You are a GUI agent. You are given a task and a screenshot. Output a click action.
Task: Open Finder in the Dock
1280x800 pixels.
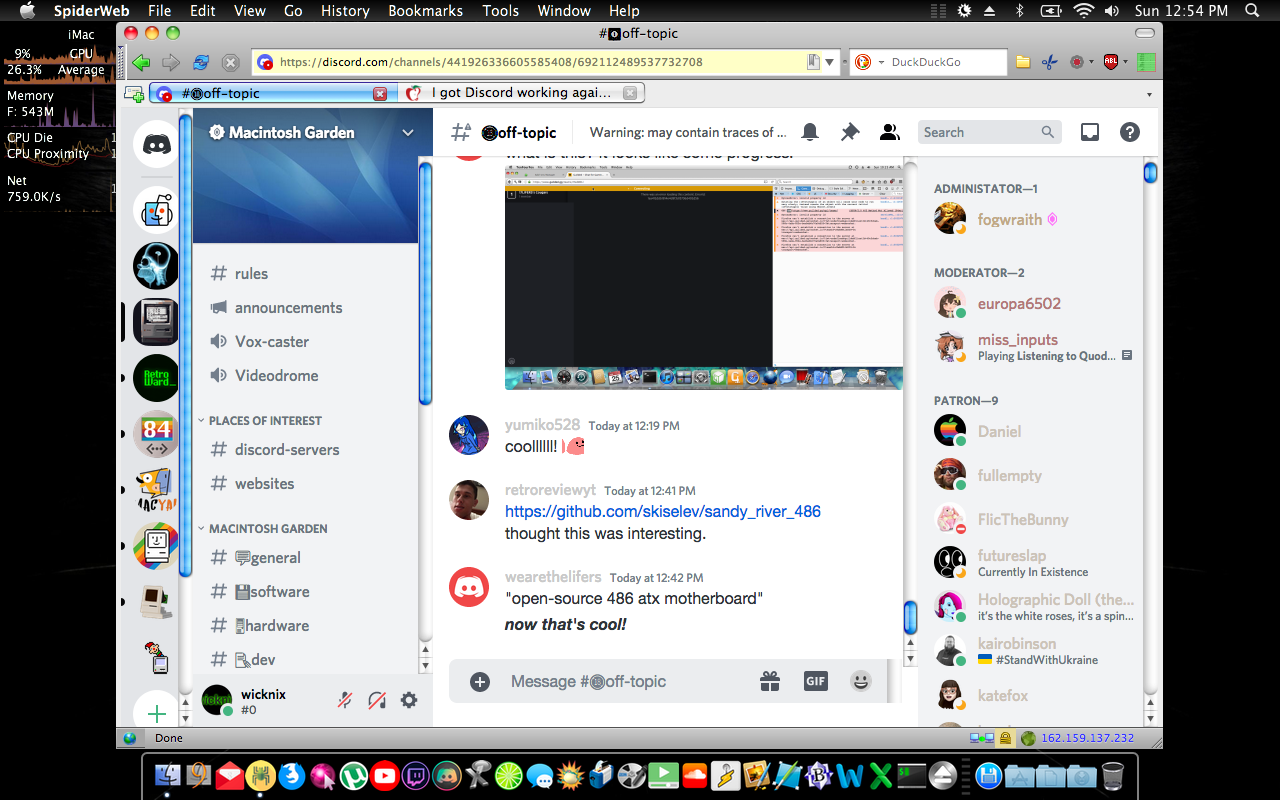[x=168, y=775]
